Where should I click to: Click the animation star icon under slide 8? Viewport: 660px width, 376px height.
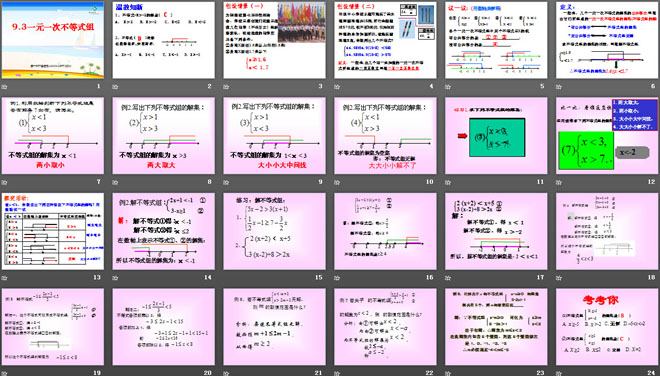coord(115,182)
